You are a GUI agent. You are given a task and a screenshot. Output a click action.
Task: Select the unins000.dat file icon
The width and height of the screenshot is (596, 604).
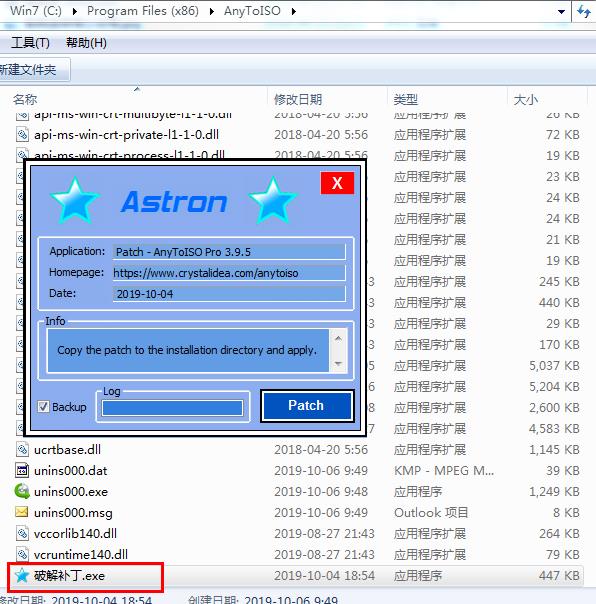tap(22, 470)
